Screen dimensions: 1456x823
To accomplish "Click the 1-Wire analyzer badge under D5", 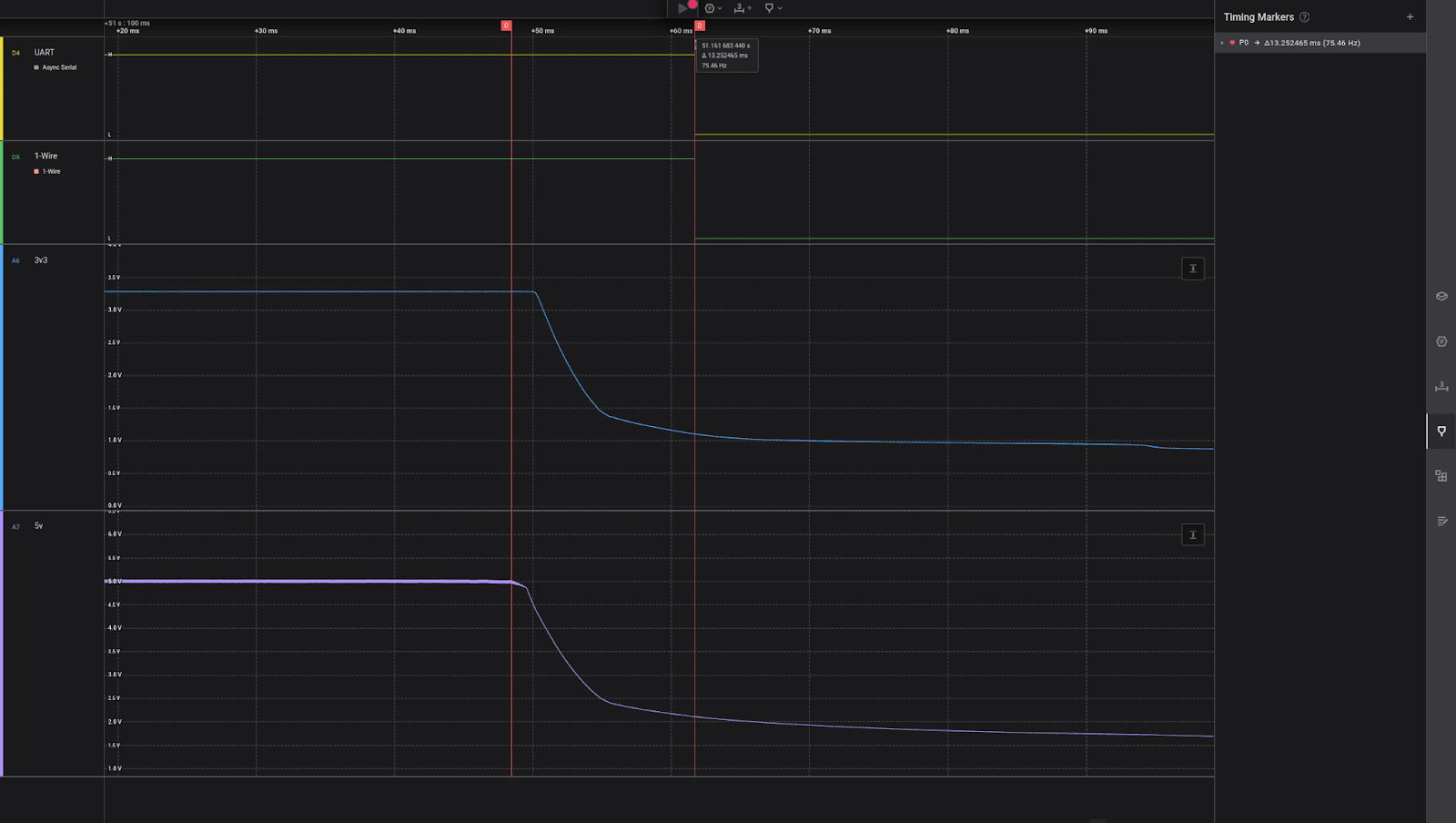I will tap(51, 171).
